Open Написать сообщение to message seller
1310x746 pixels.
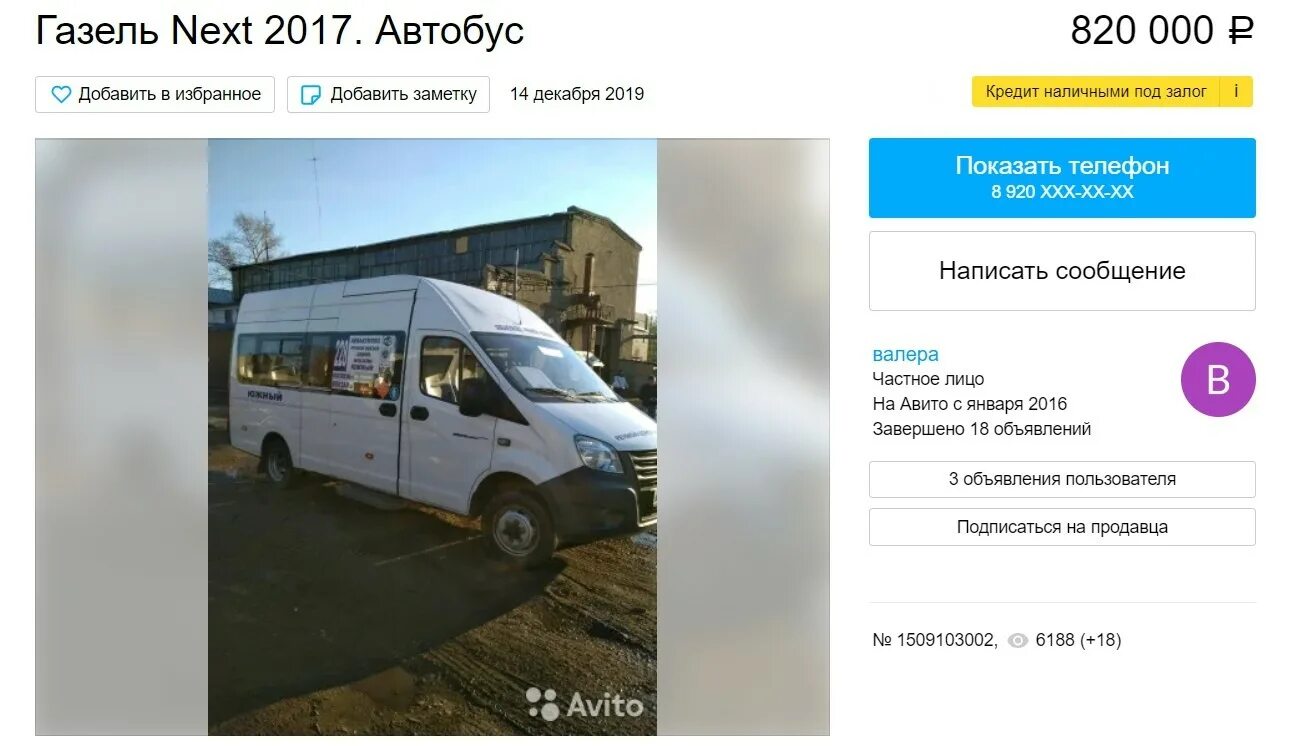tap(1062, 271)
